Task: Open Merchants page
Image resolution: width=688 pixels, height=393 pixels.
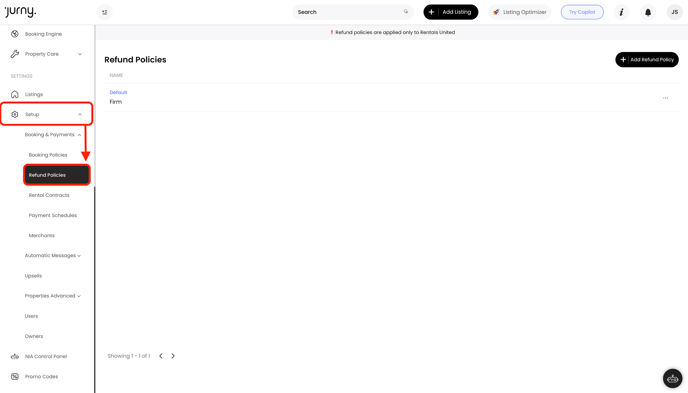Action: (42, 236)
